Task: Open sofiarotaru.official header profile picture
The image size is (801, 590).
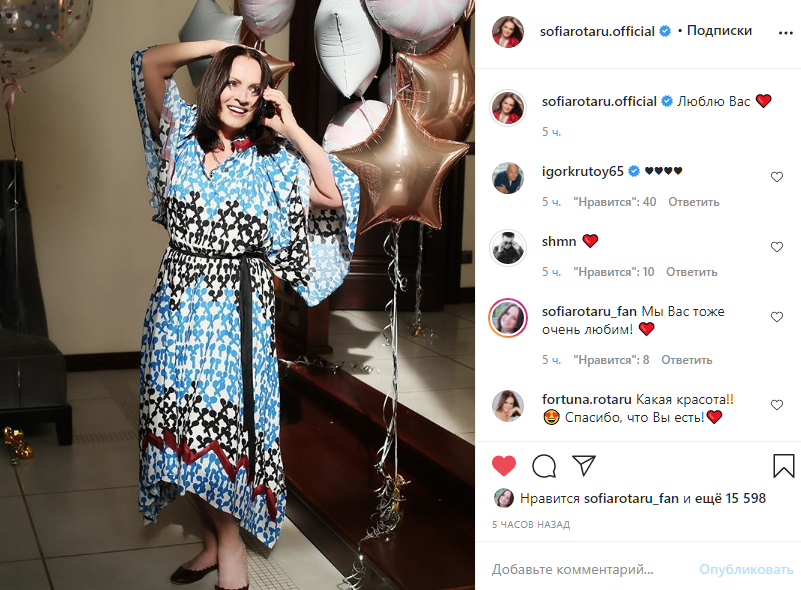Action: pos(508,32)
